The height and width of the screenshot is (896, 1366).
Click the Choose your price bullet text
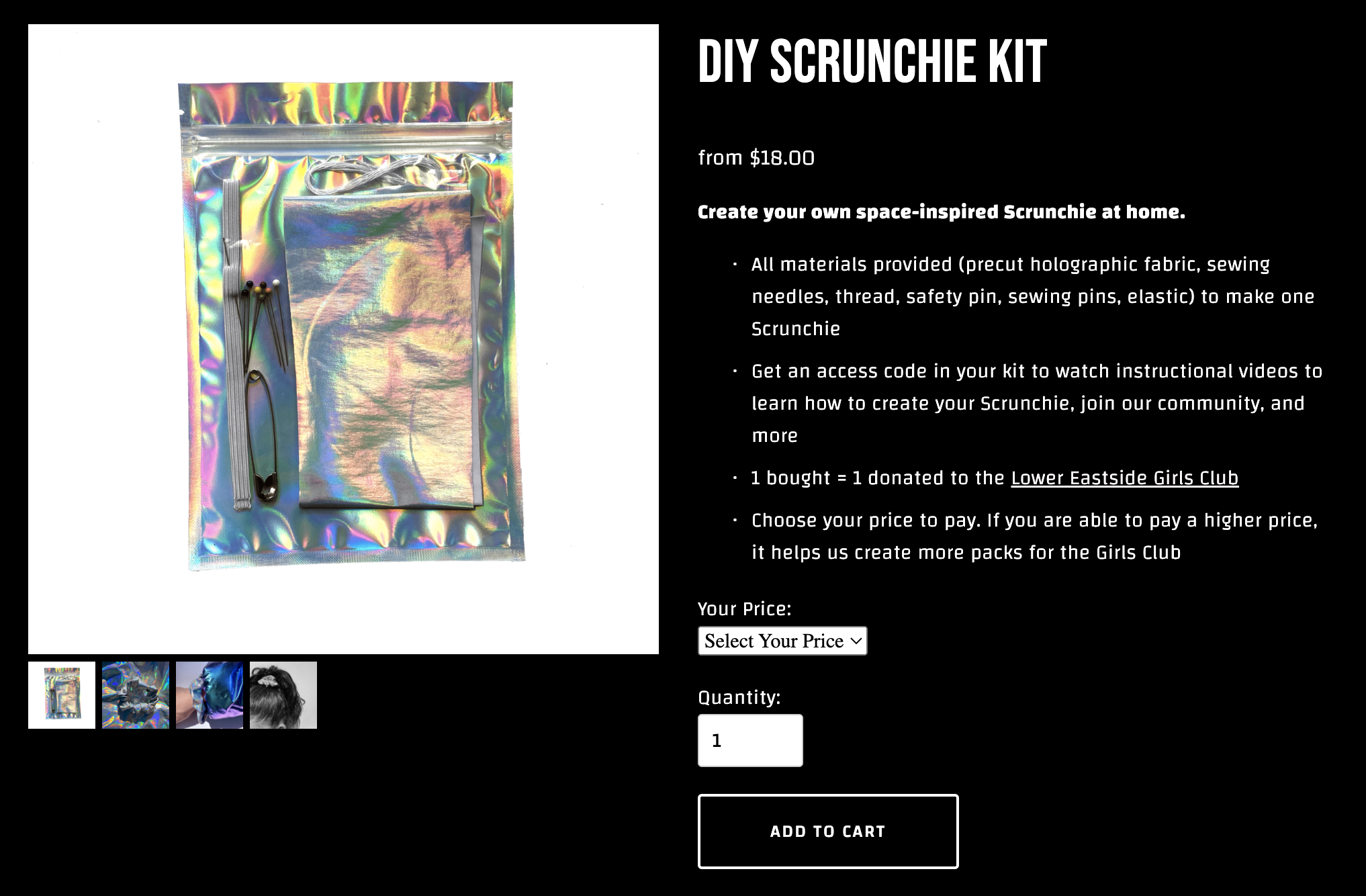coord(1035,536)
